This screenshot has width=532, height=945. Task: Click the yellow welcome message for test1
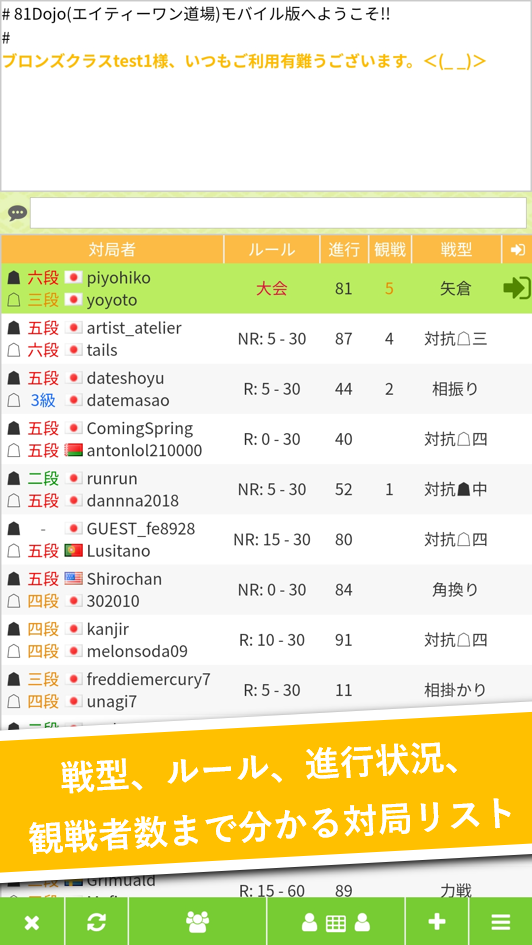click(244, 61)
